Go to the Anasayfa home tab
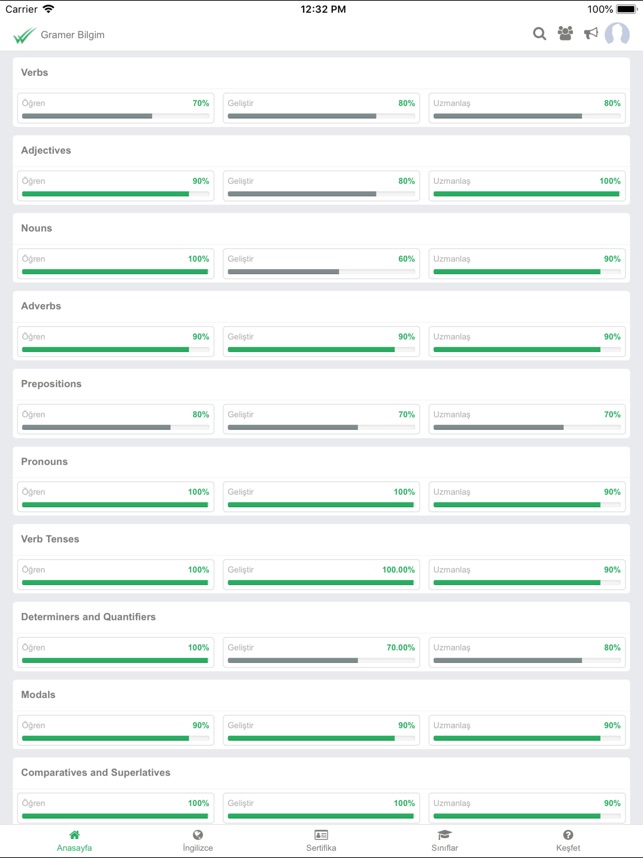 (74, 840)
